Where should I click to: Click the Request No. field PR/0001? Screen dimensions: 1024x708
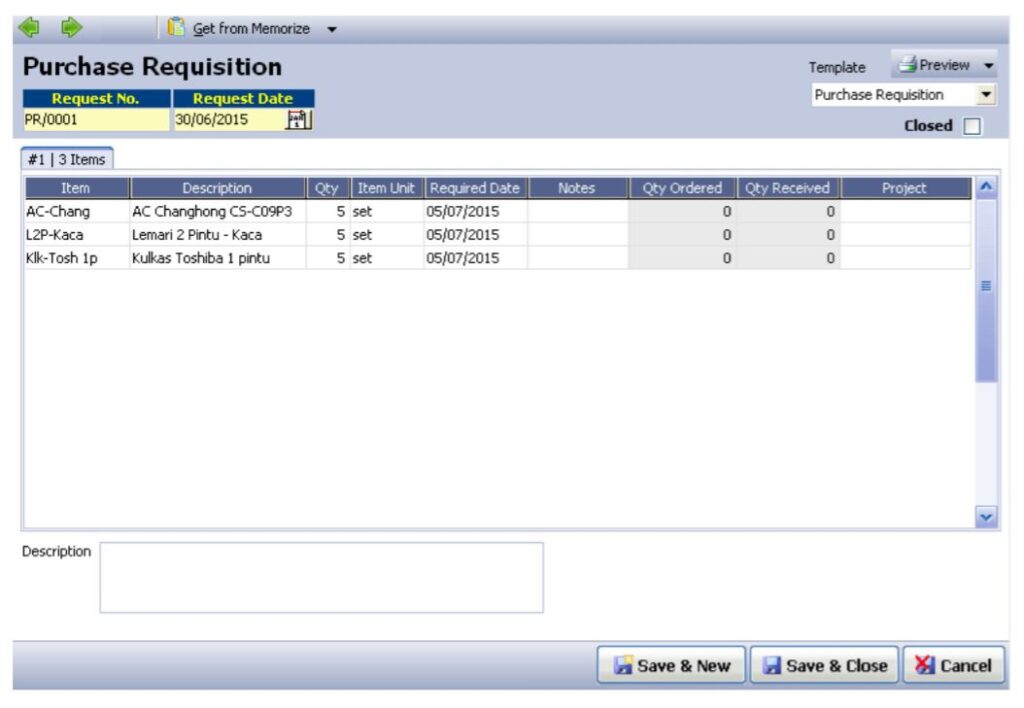(96, 120)
